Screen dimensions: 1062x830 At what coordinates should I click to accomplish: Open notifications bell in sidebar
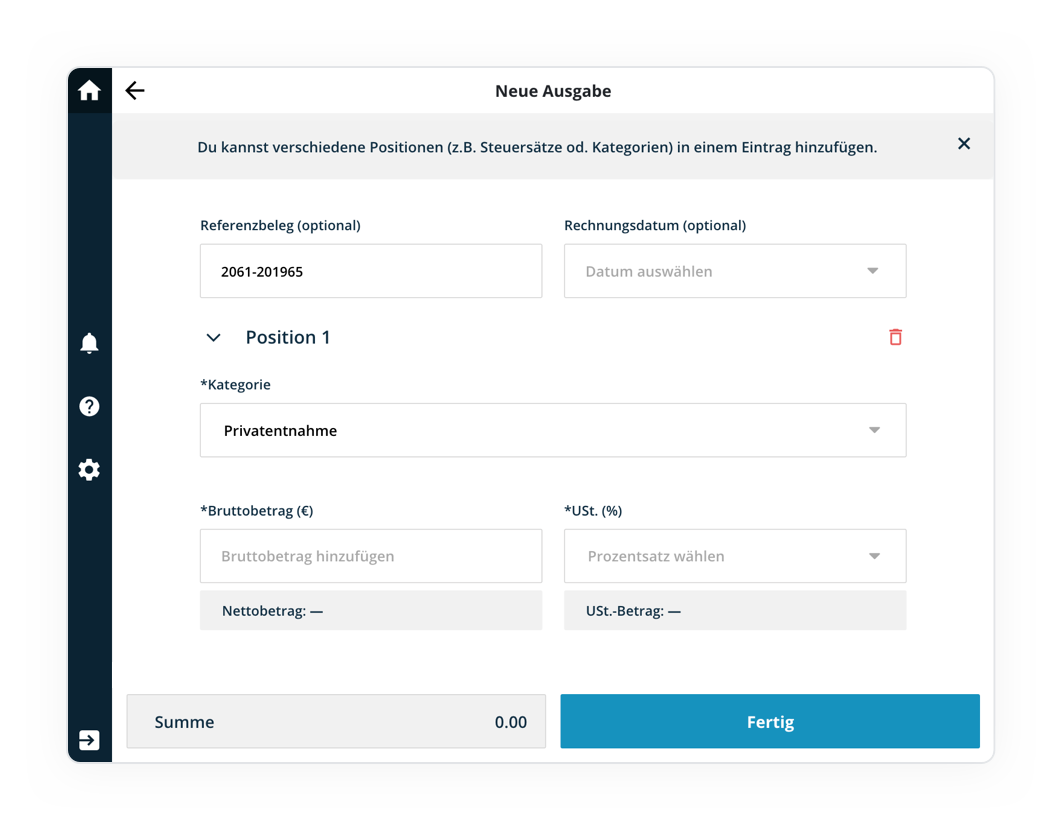[x=89, y=343]
